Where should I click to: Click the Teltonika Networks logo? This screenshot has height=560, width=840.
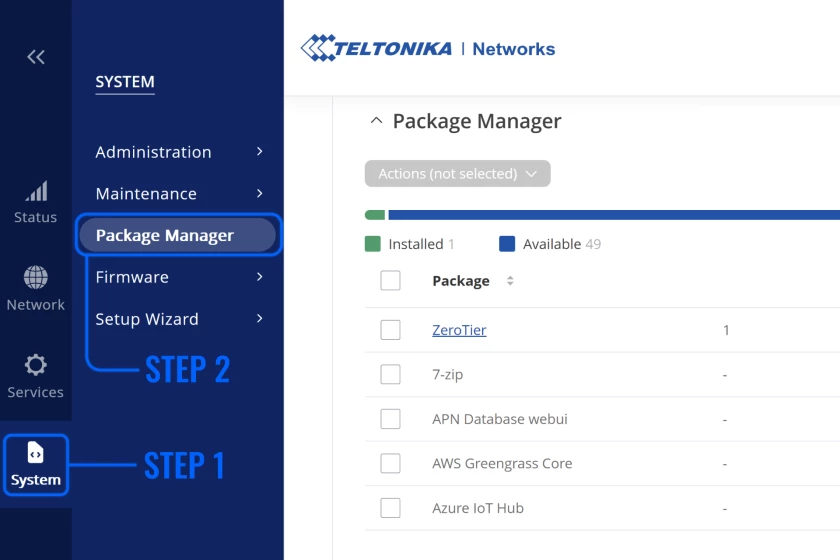[428, 48]
